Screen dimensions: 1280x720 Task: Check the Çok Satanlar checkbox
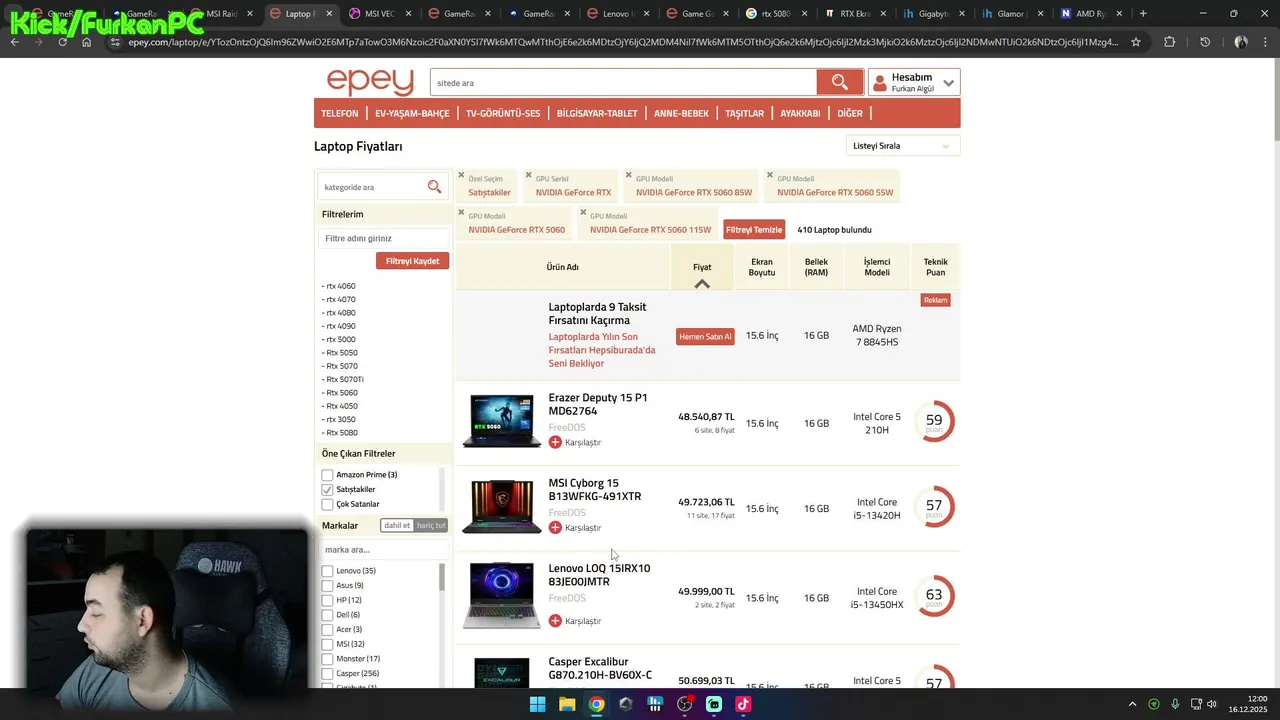(327, 504)
